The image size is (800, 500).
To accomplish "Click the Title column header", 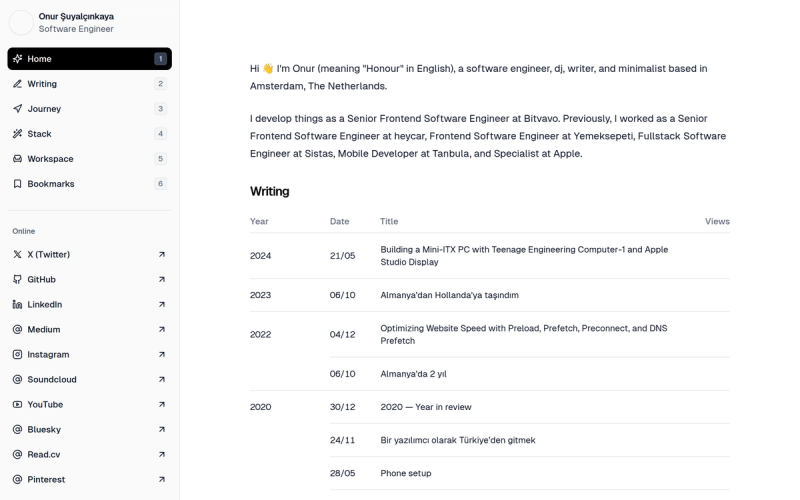I will point(389,221).
